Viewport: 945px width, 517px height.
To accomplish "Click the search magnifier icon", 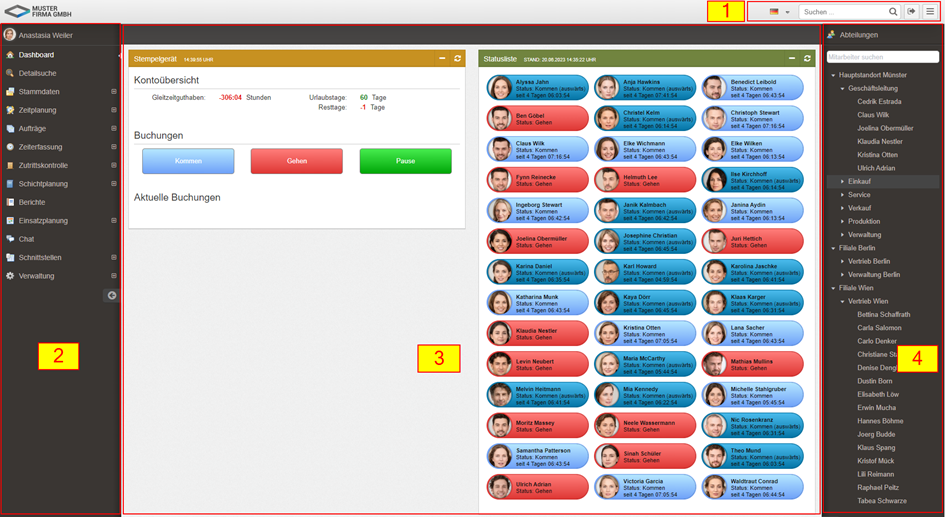I will click(x=893, y=12).
